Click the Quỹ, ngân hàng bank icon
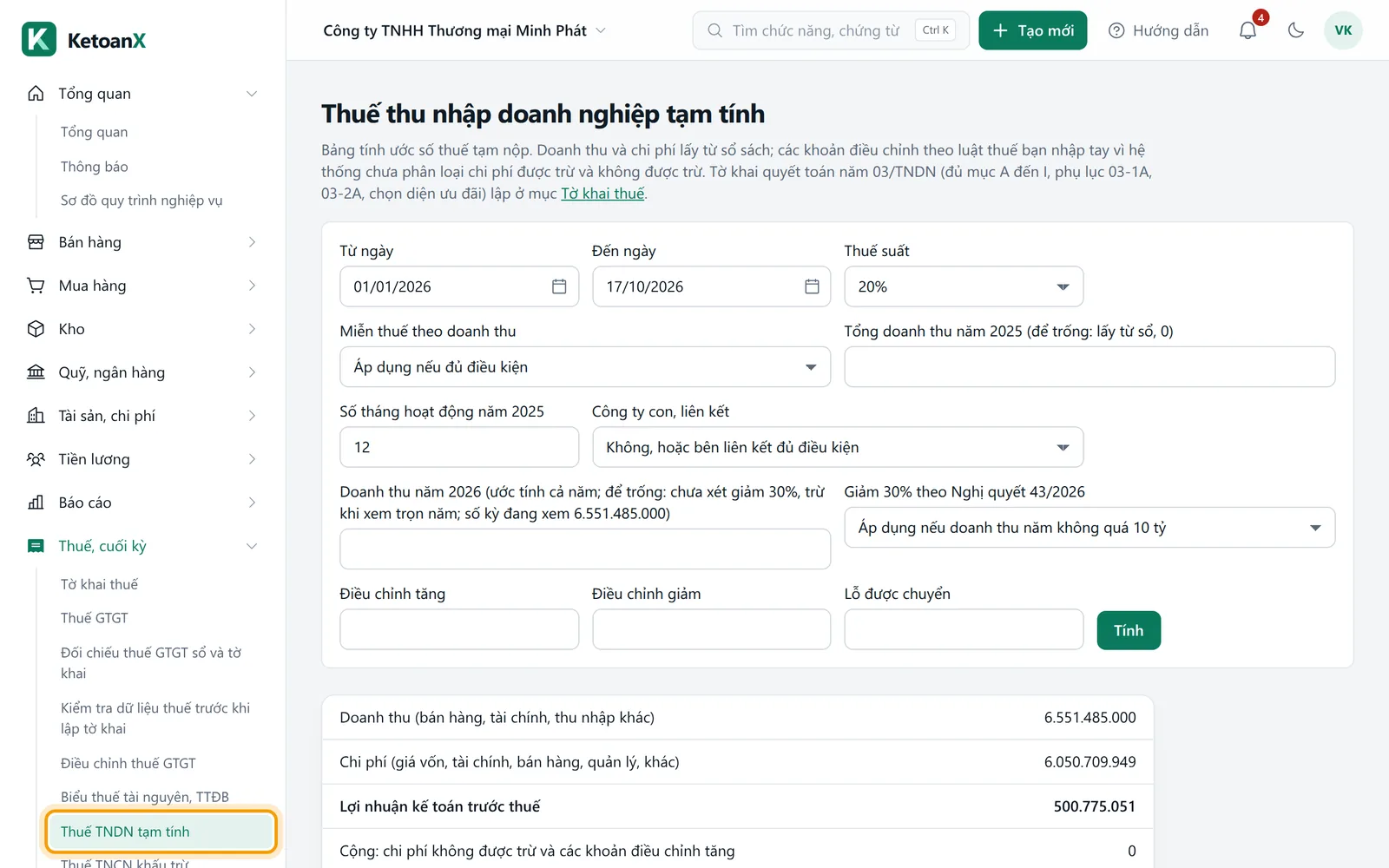Image resolution: width=1389 pixels, height=868 pixels. pos(36,372)
